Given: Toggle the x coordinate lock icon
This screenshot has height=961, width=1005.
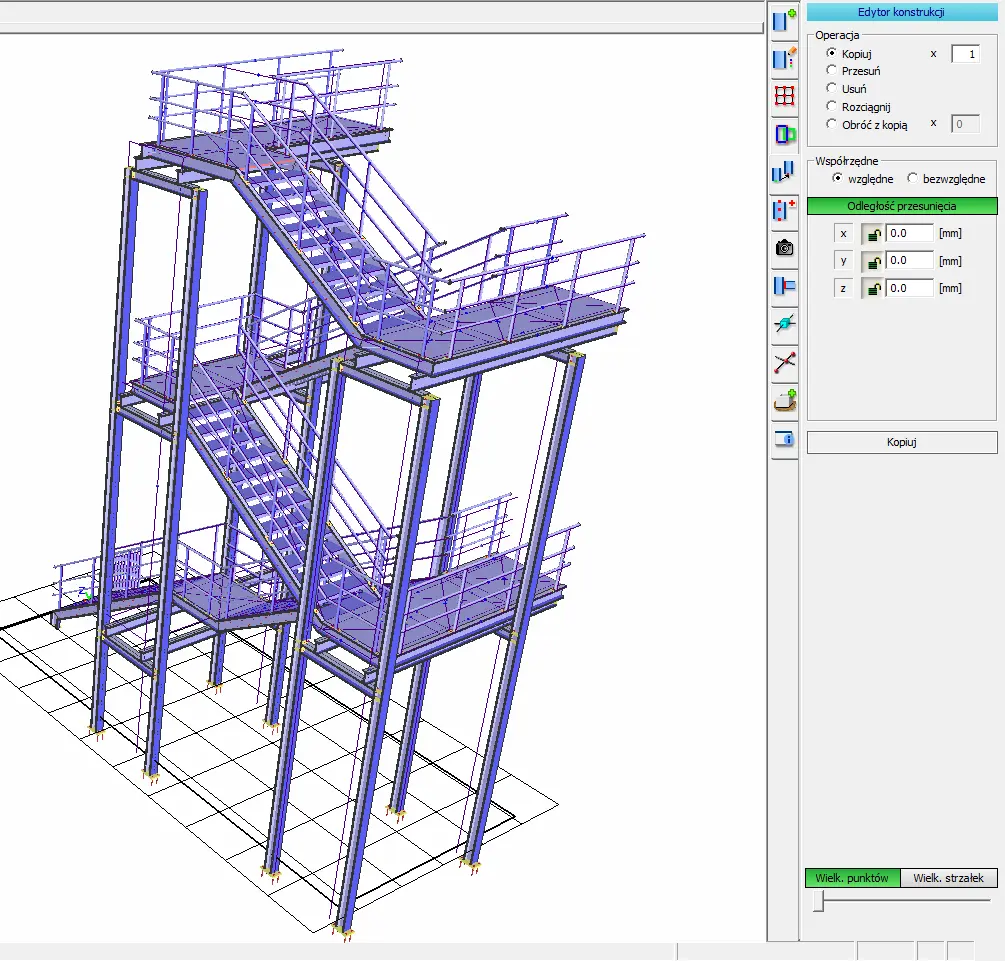Looking at the screenshot, I should 873,234.
